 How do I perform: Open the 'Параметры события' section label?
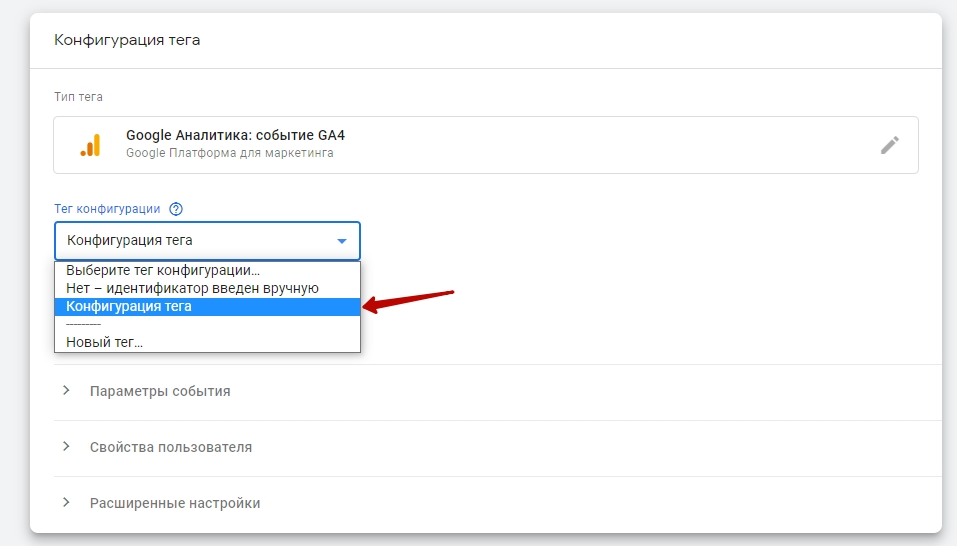tap(160, 391)
